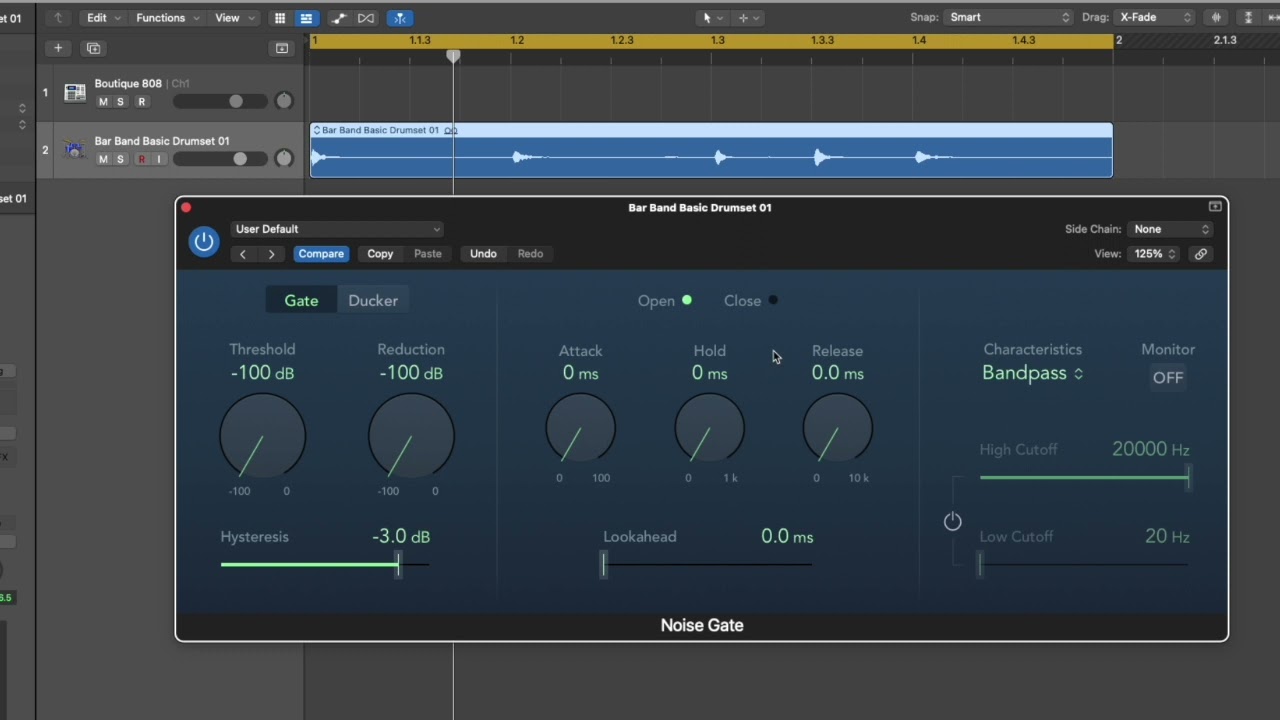Open the secondary crosshair tool menu

(x=748, y=18)
